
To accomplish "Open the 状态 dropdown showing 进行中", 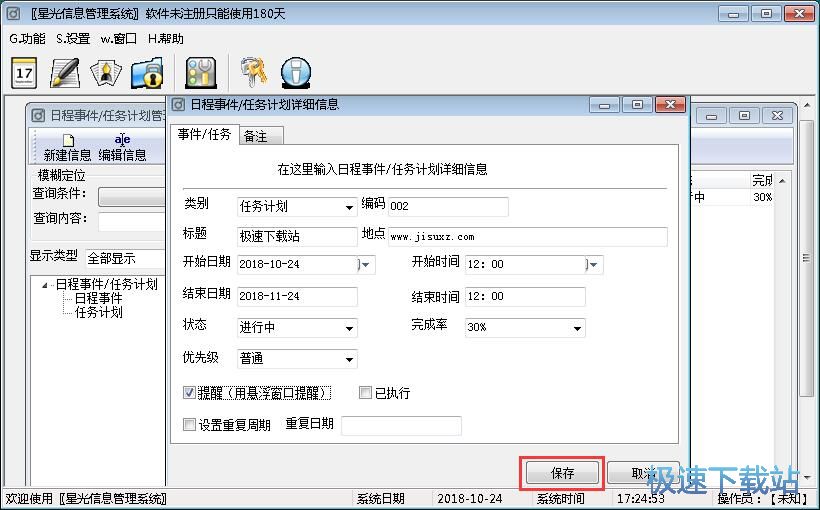I will [297, 328].
